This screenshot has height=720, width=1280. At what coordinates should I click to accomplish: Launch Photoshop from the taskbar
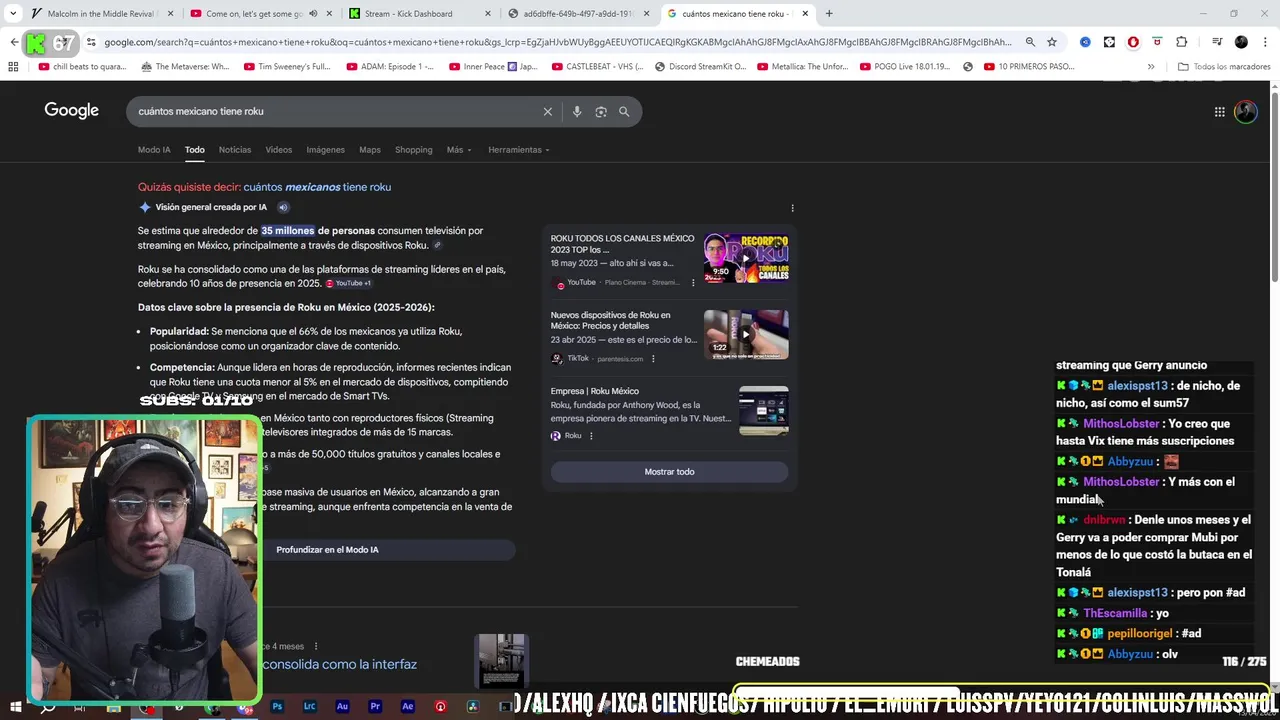[277, 706]
